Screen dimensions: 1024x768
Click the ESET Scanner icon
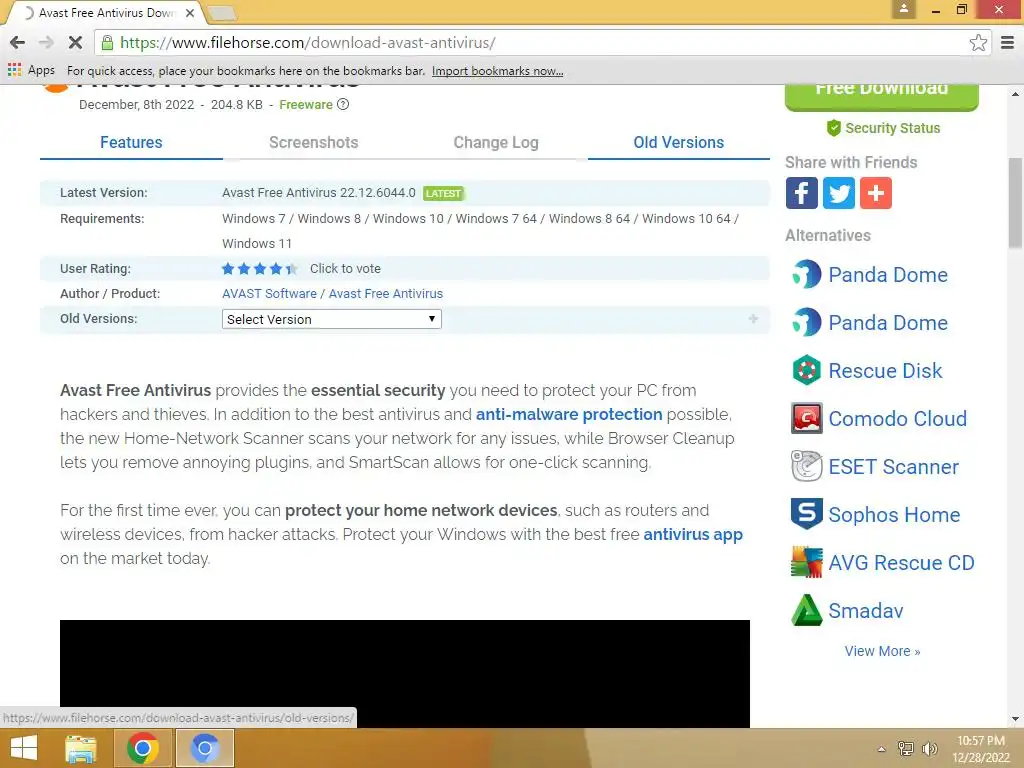point(807,466)
